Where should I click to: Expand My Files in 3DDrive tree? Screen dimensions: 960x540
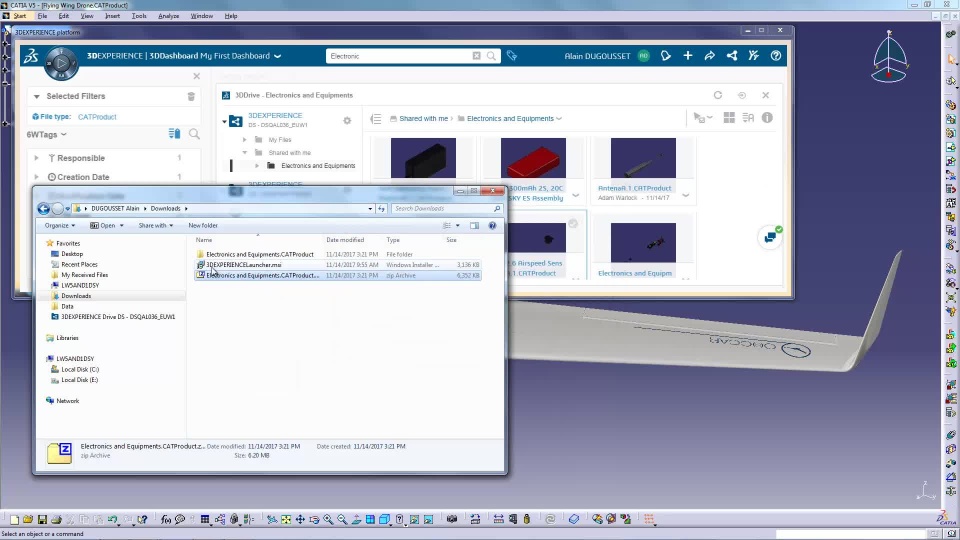[244, 140]
